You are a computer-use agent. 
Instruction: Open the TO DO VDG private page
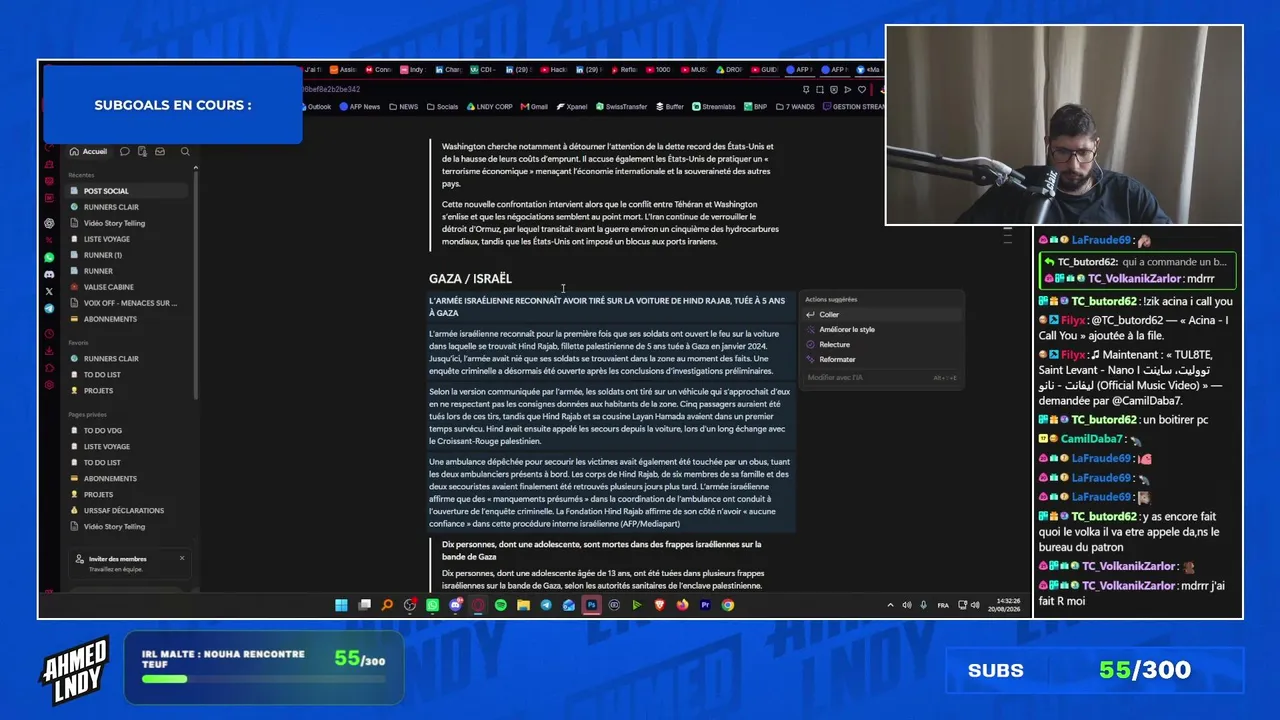128,431
